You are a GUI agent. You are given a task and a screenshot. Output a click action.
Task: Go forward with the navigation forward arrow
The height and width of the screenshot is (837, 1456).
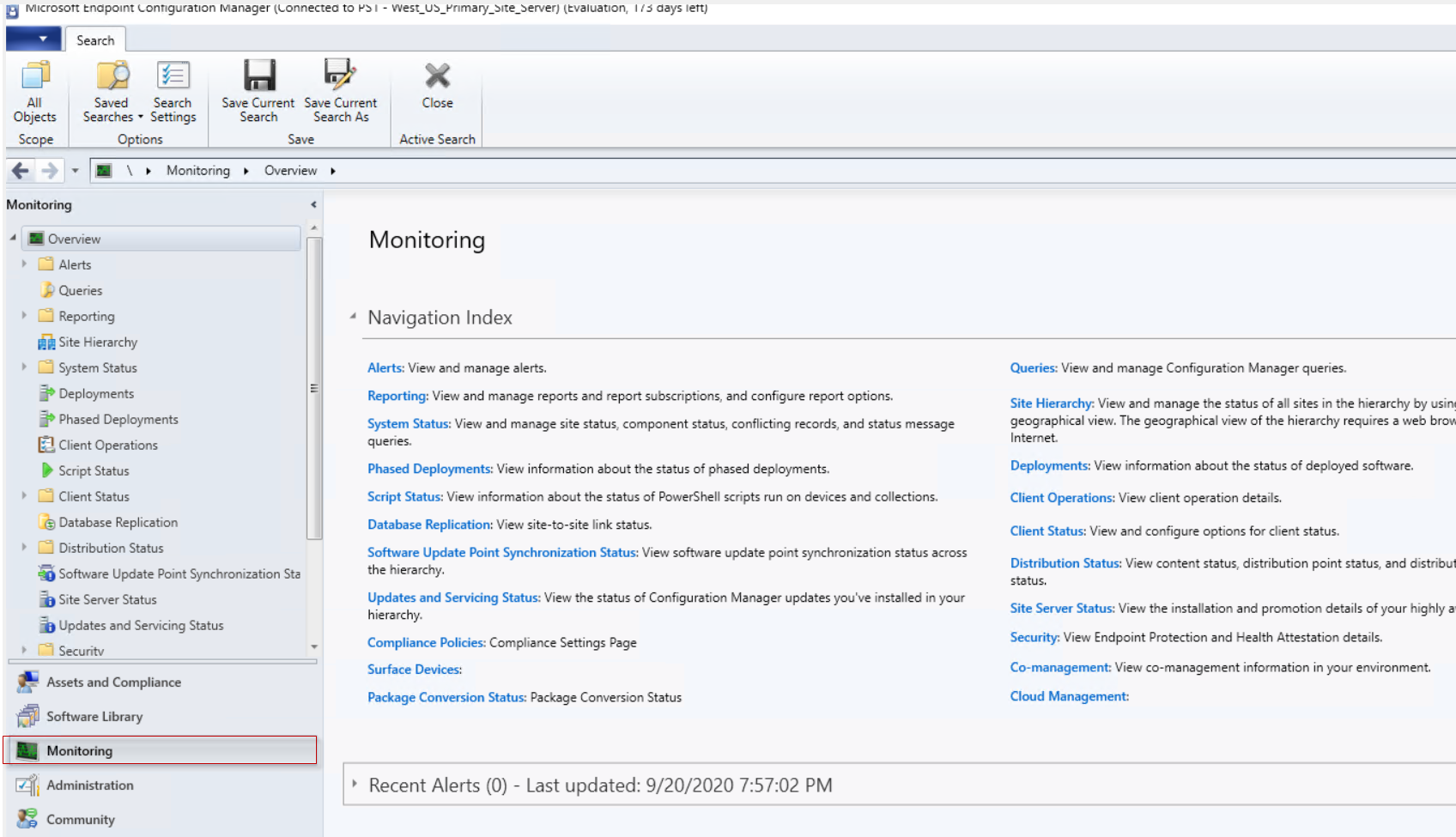click(50, 171)
